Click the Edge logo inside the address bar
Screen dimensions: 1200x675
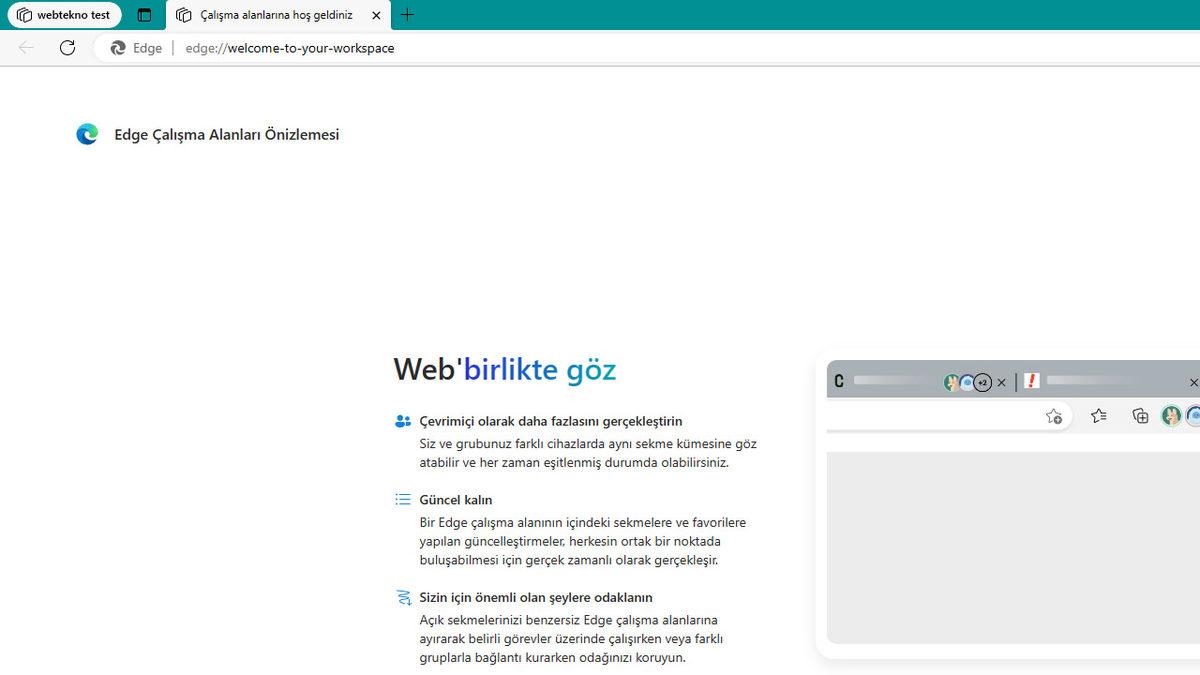[117, 47]
